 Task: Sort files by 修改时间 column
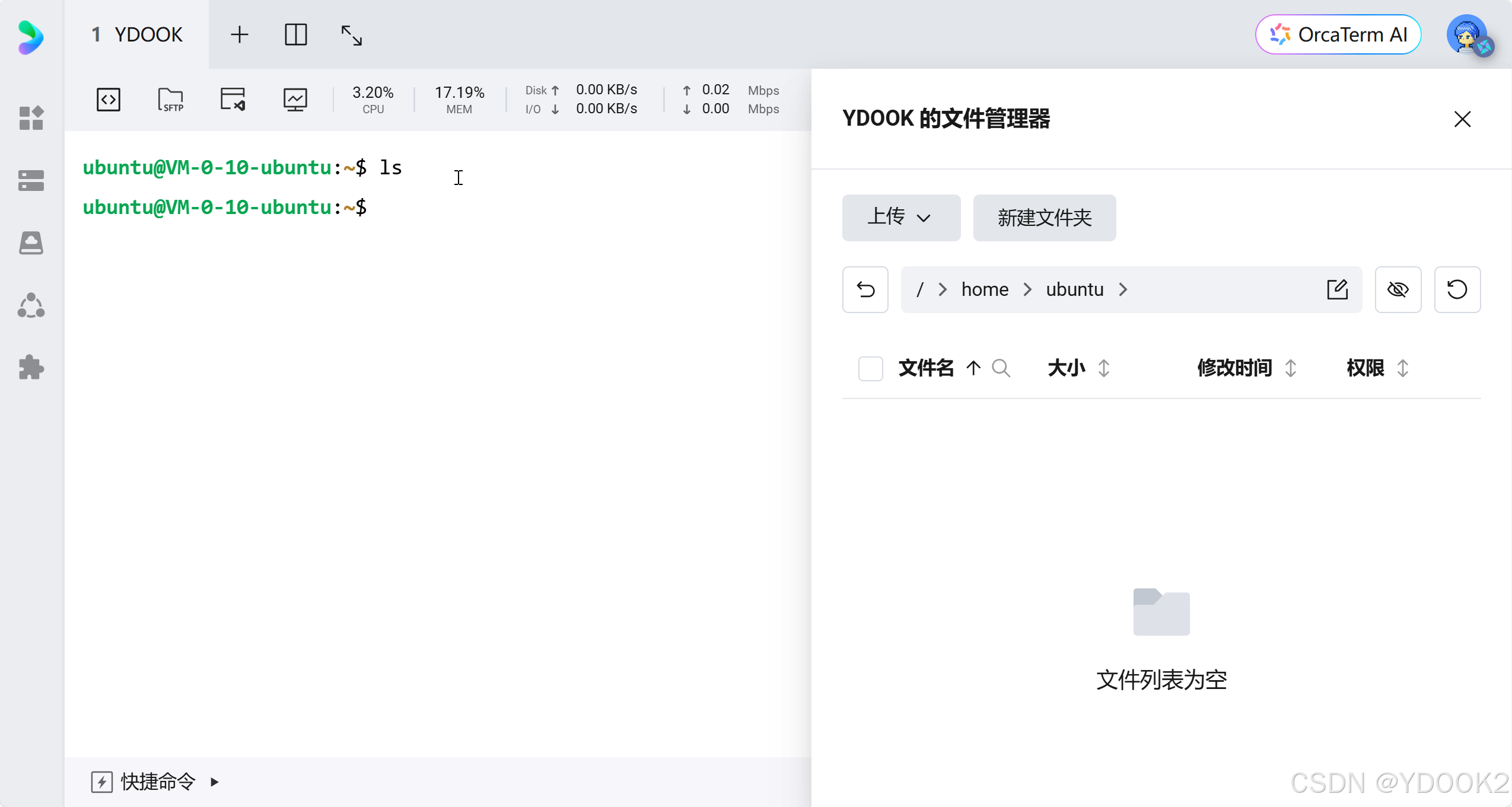coord(1290,368)
